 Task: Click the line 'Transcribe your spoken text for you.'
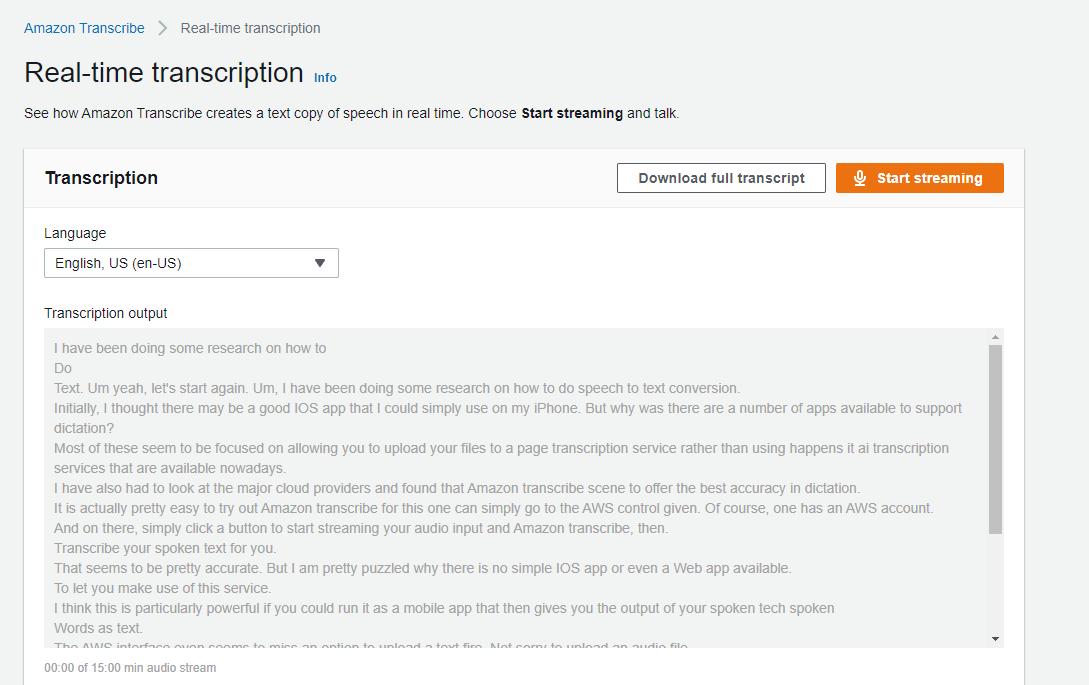coord(165,548)
